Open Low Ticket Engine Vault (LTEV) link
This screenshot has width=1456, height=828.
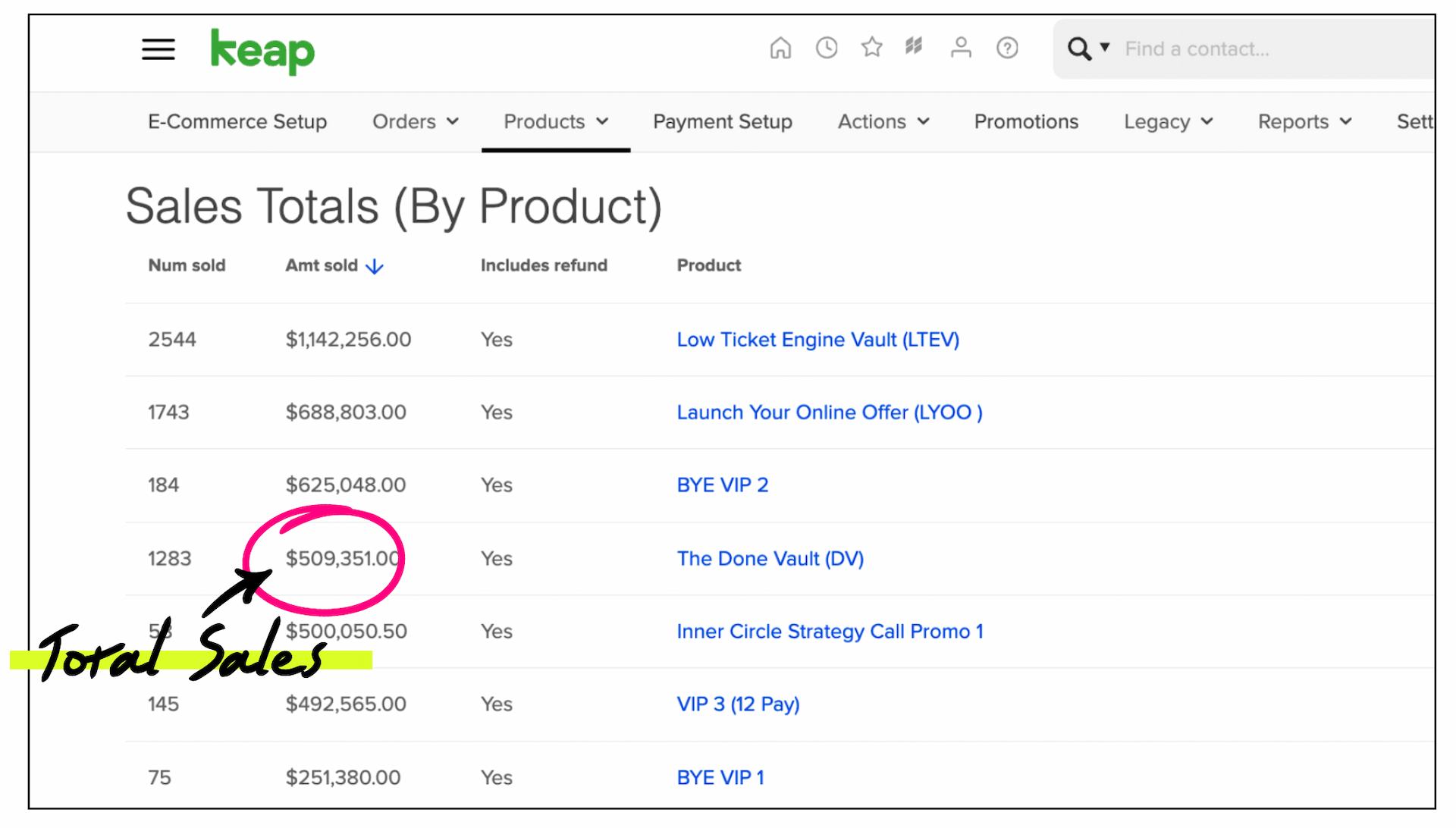click(818, 340)
